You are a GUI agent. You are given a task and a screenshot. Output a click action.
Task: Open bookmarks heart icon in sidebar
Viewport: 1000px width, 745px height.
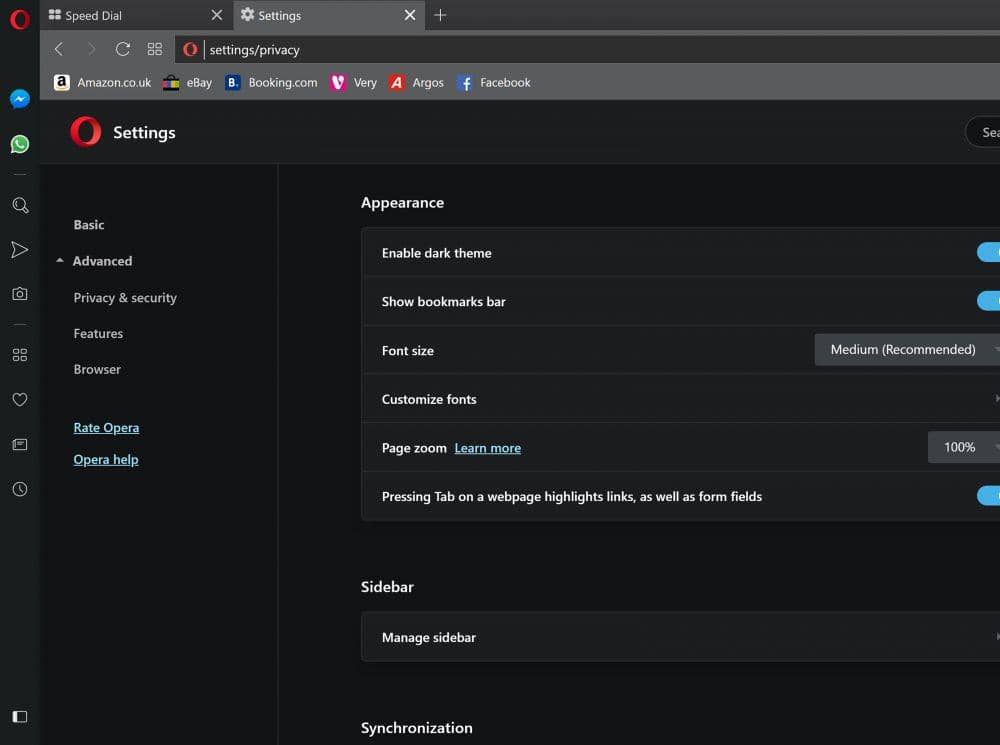pos(20,399)
